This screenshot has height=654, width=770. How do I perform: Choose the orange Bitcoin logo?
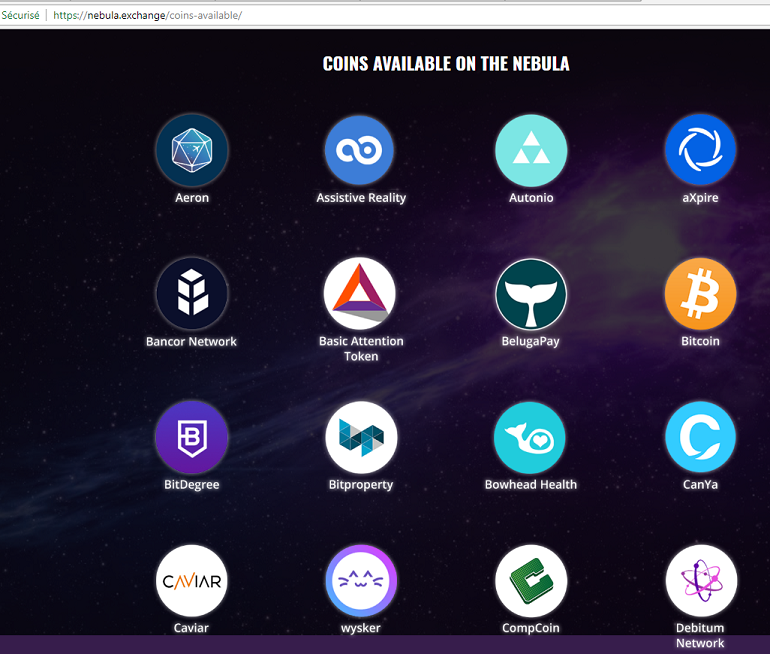click(x=700, y=294)
